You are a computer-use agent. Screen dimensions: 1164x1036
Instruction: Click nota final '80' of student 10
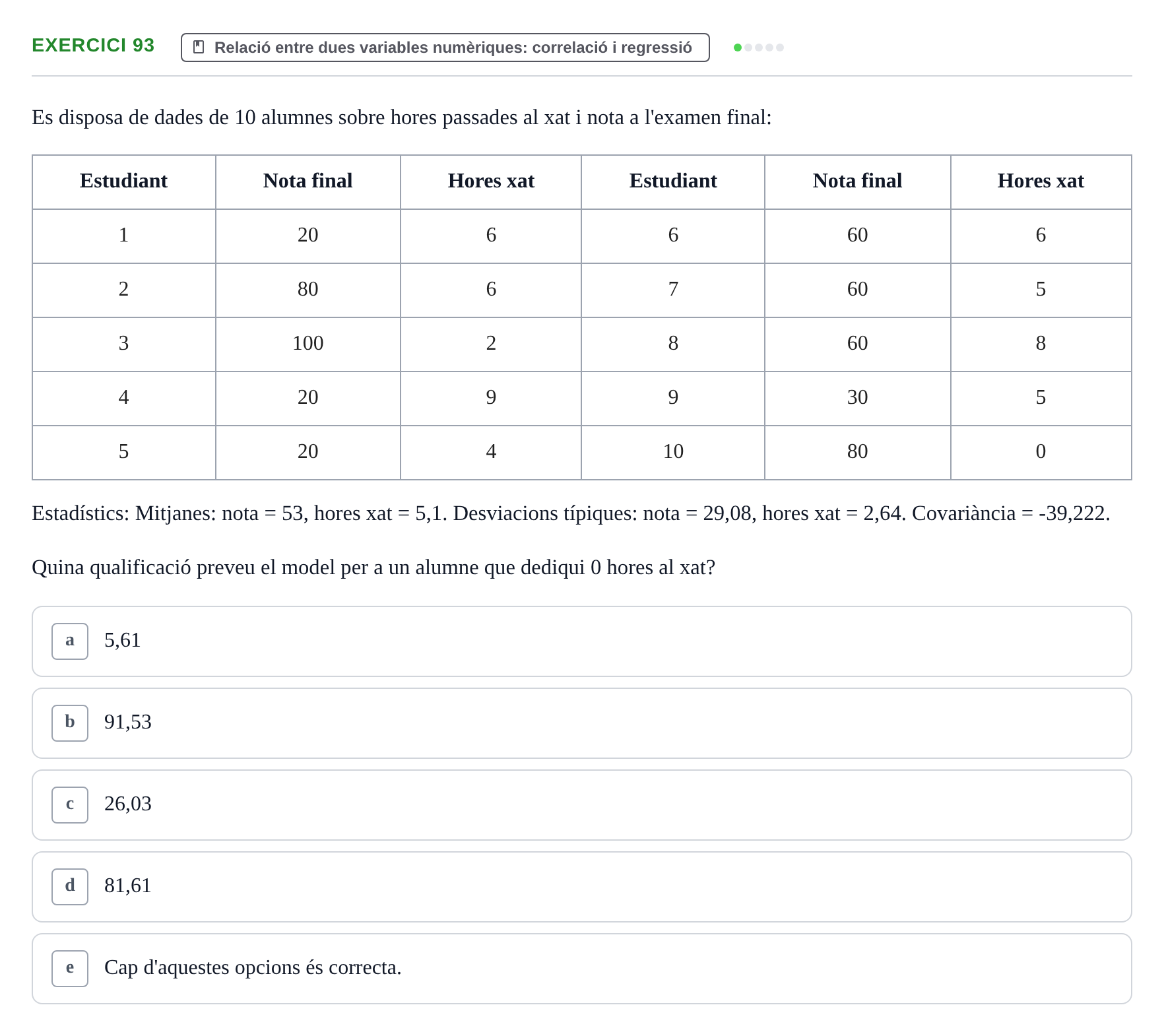click(x=858, y=452)
